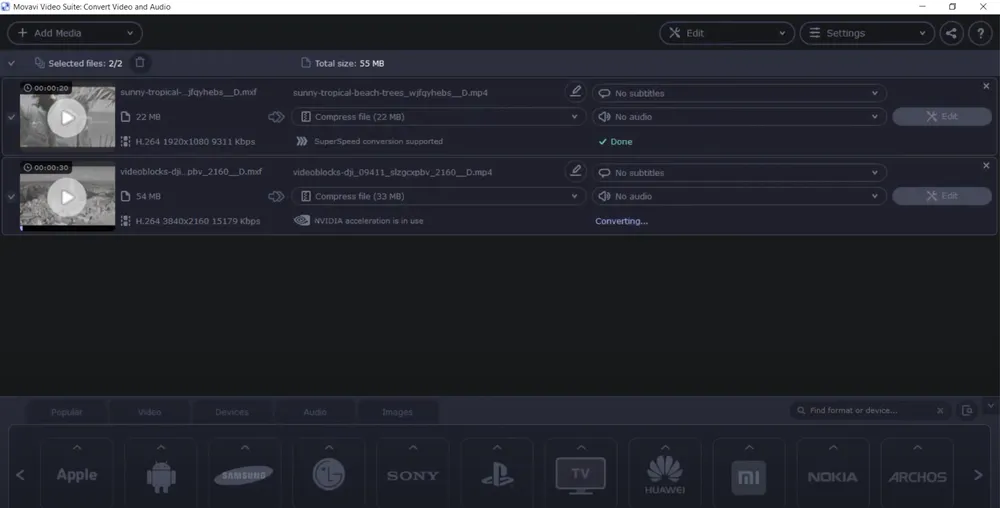Select the PlayStation device preset
Image resolution: width=1000 pixels, height=508 pixels.
coord(497,474)
